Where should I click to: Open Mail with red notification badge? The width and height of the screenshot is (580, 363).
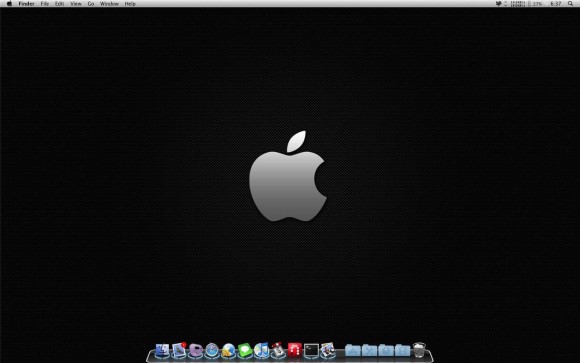[179, 350]
